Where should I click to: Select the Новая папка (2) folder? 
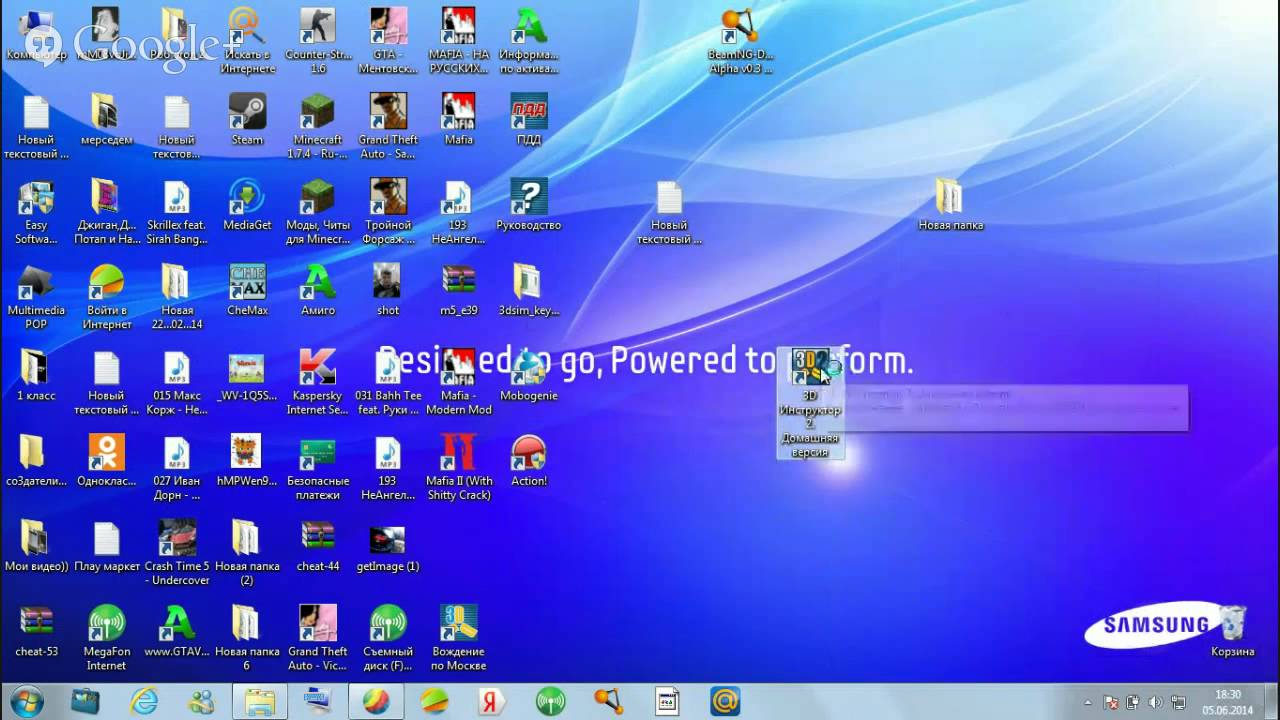coord(247,552)
